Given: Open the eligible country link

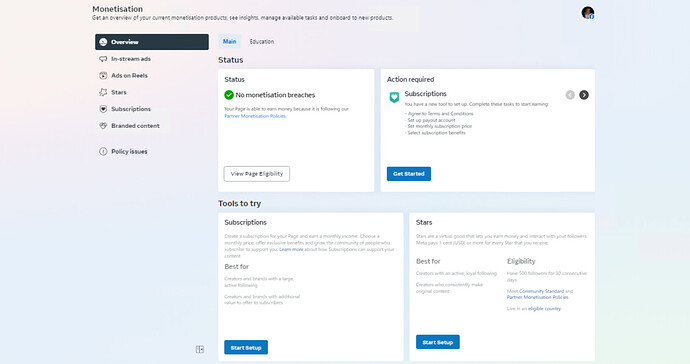Looking at the screenshot, I should coord(544,309).
